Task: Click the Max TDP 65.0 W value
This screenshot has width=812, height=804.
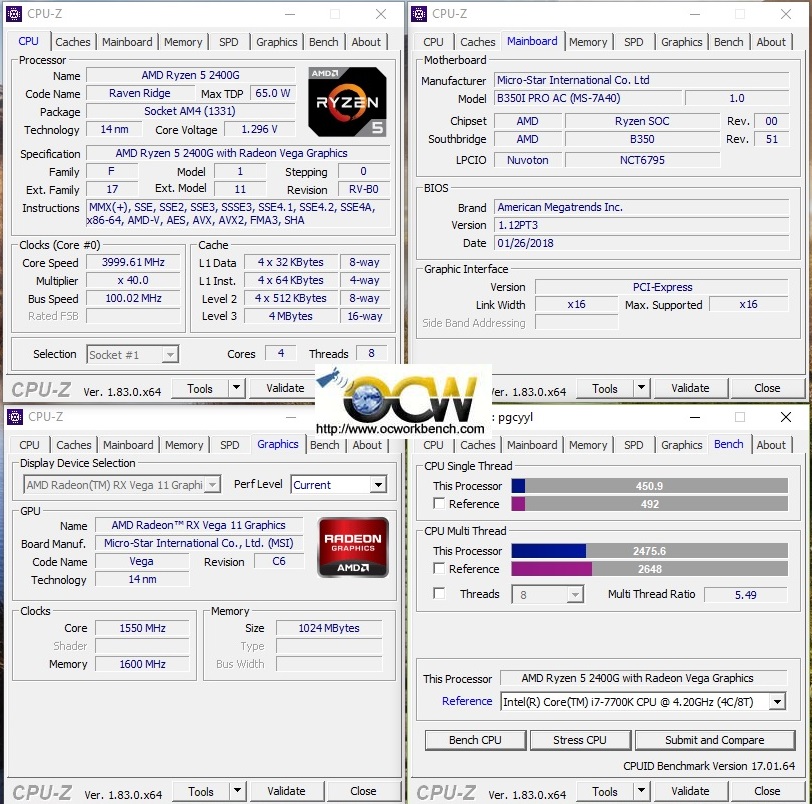Action: tap(272, 93)
